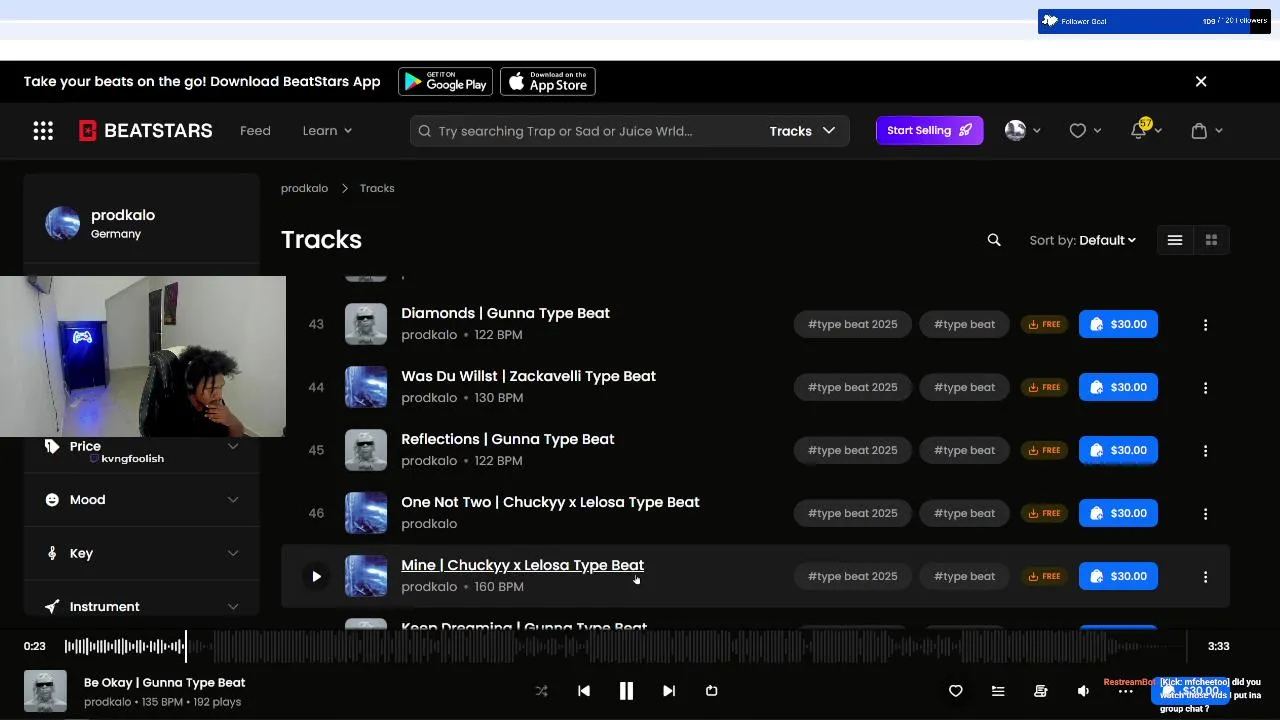
Task: Dismiss the app download banner
Action: pos(1201,82)
